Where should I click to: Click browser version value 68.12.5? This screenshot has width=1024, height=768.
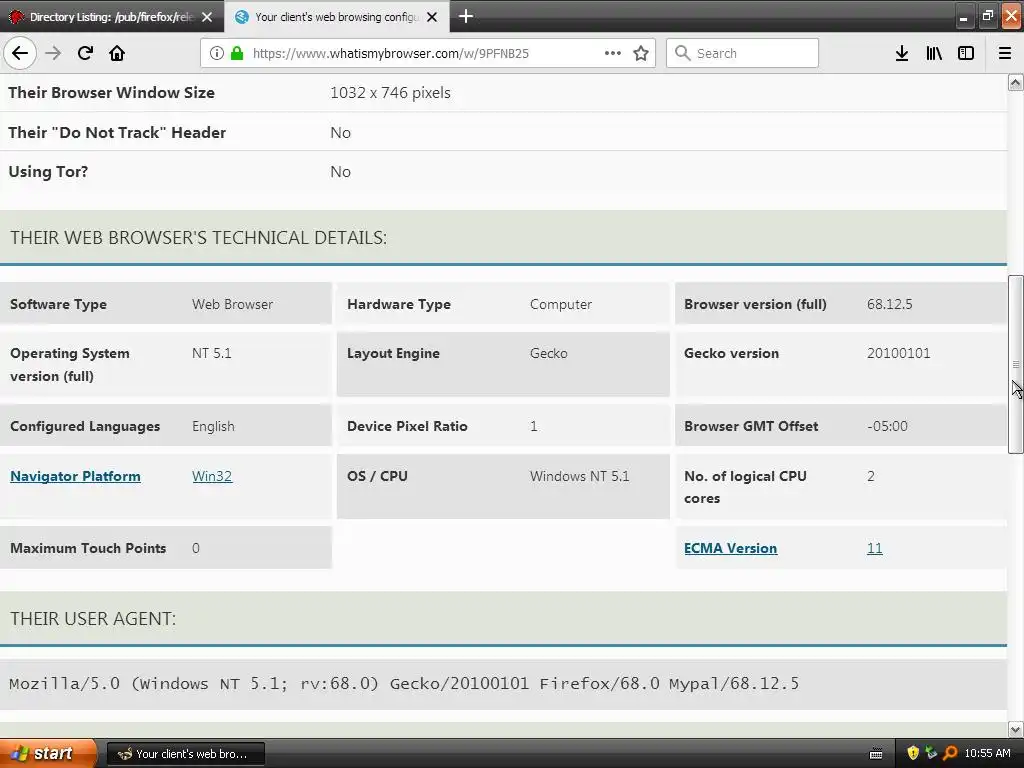click(x=889, y=304)
